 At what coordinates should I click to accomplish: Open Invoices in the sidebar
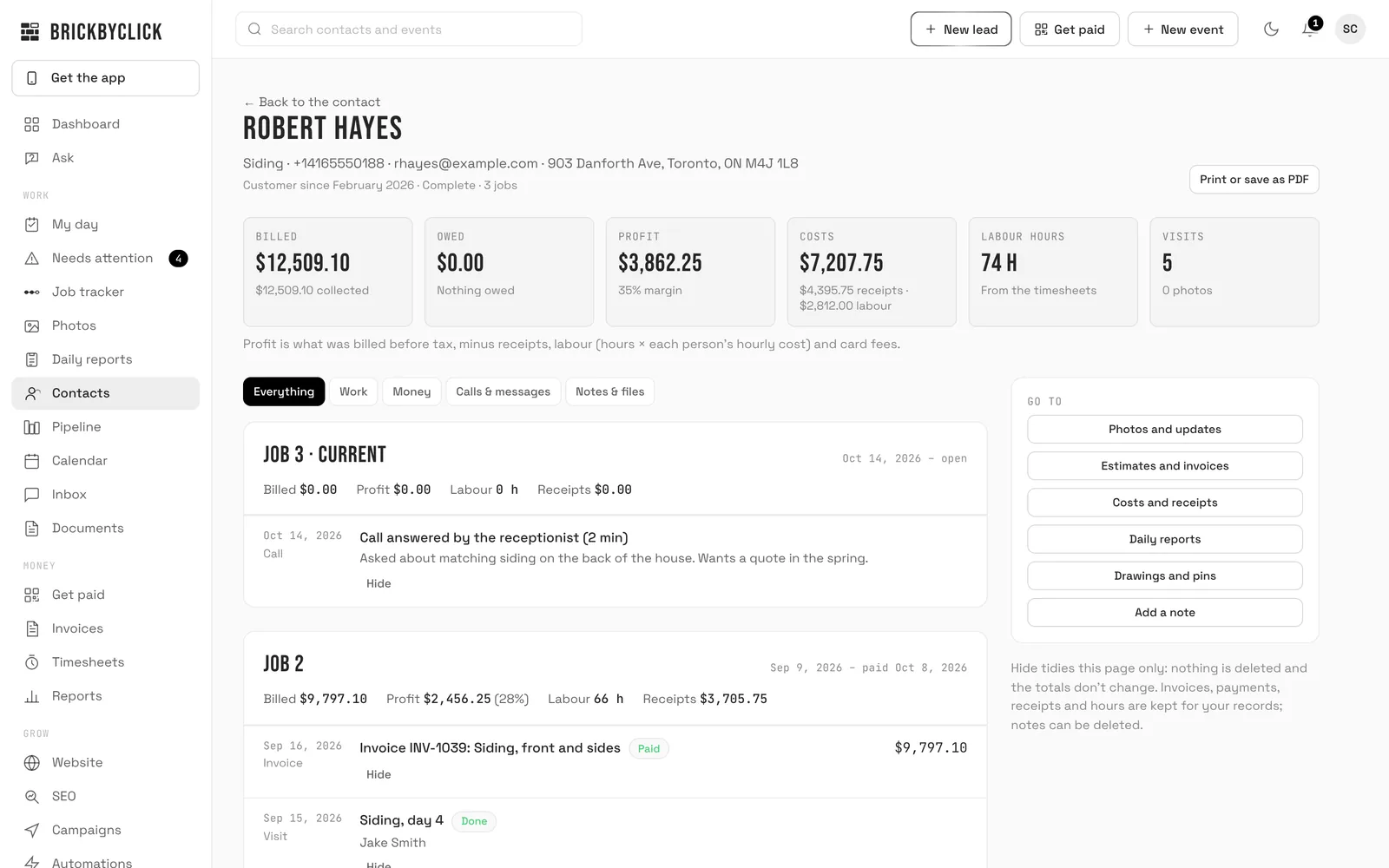[x=105, y=629]
